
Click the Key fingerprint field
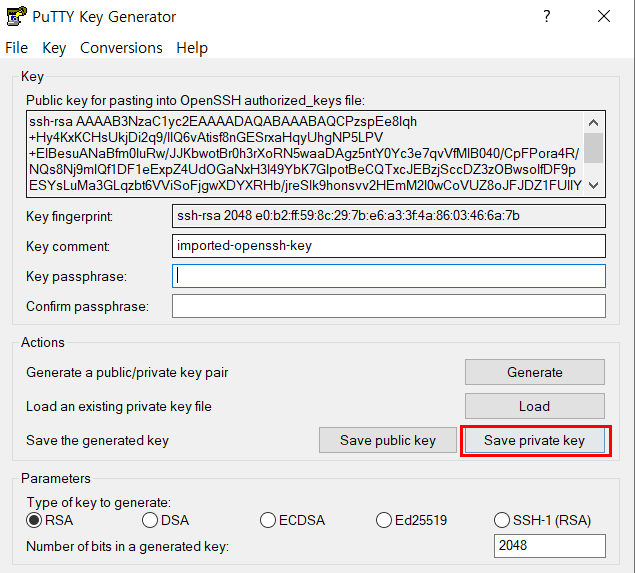point(389,216)
